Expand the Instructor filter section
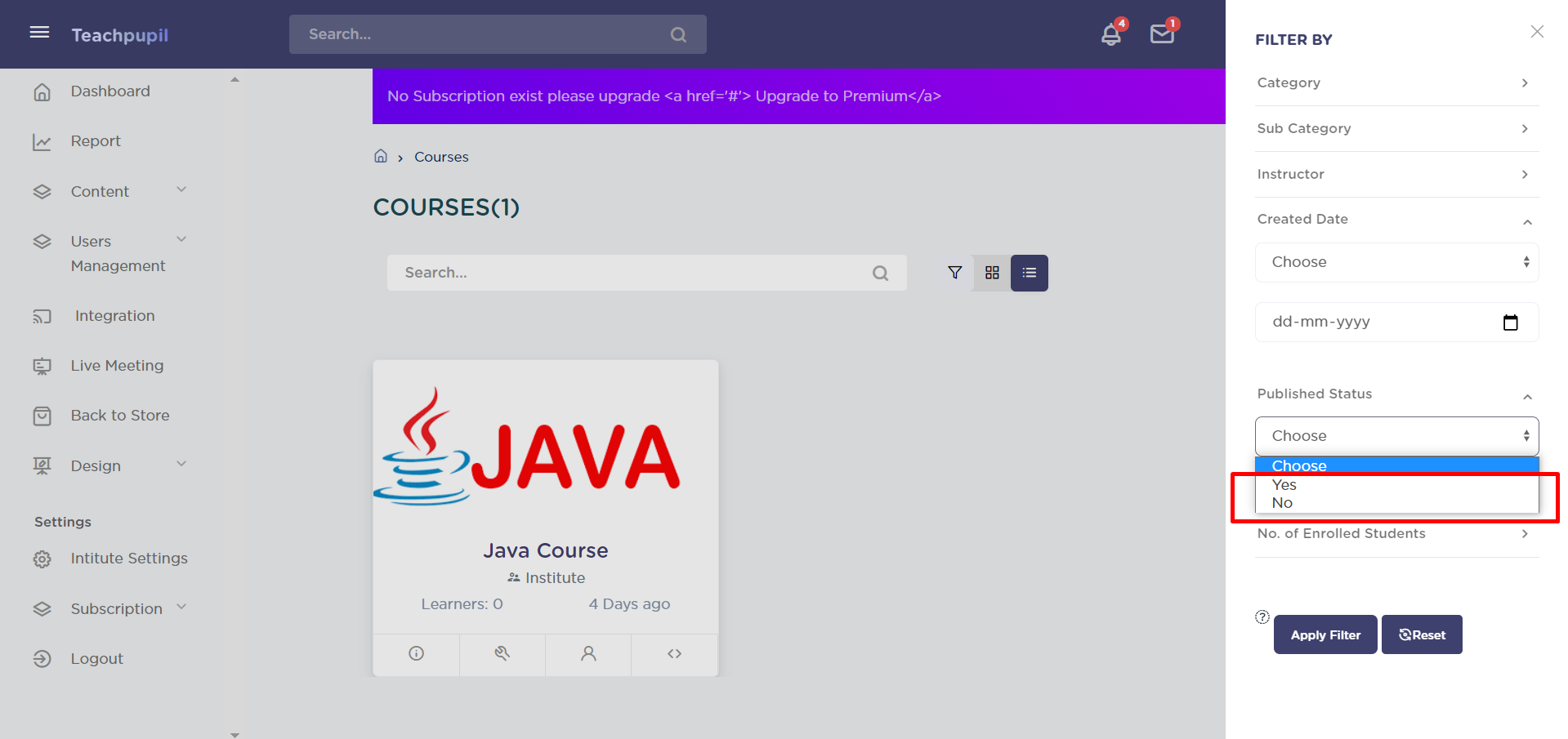This screenshot has width=1568, height=739. tap(1396, 174)
